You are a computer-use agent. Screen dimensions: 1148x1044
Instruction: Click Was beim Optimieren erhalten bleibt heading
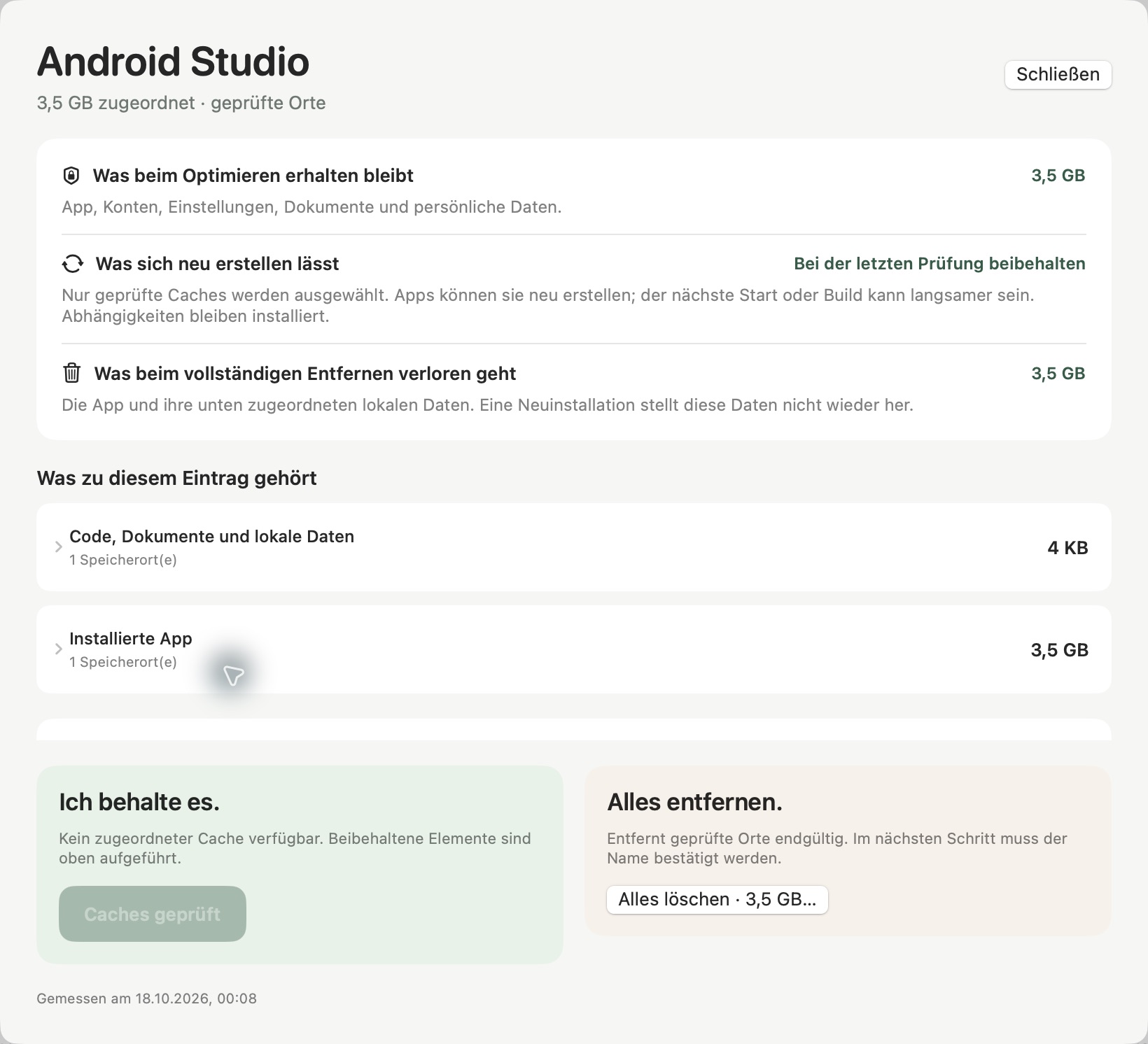(253, 176)
